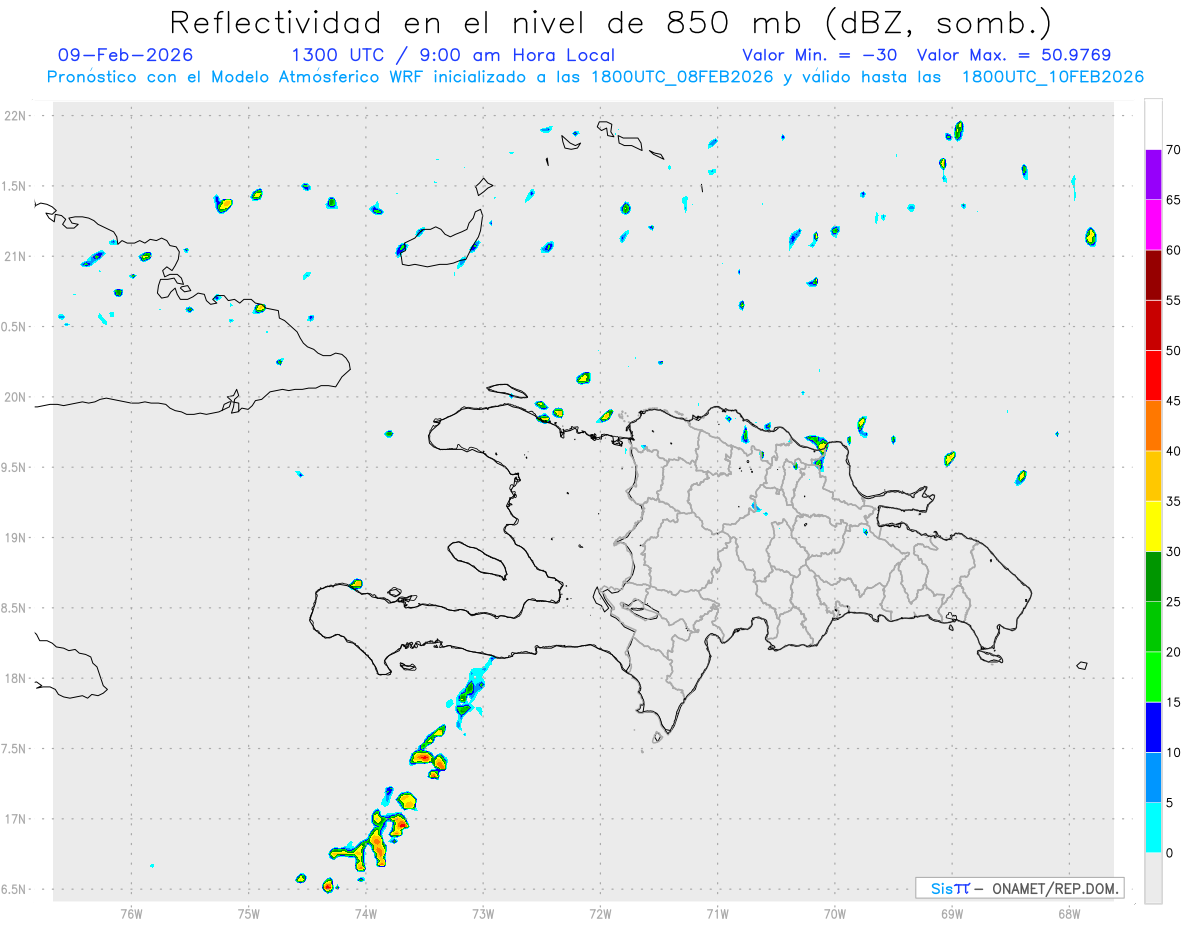The image size is (1200, 927).
Task: Click the legend scale value '20'
Action: [1173, 652]
